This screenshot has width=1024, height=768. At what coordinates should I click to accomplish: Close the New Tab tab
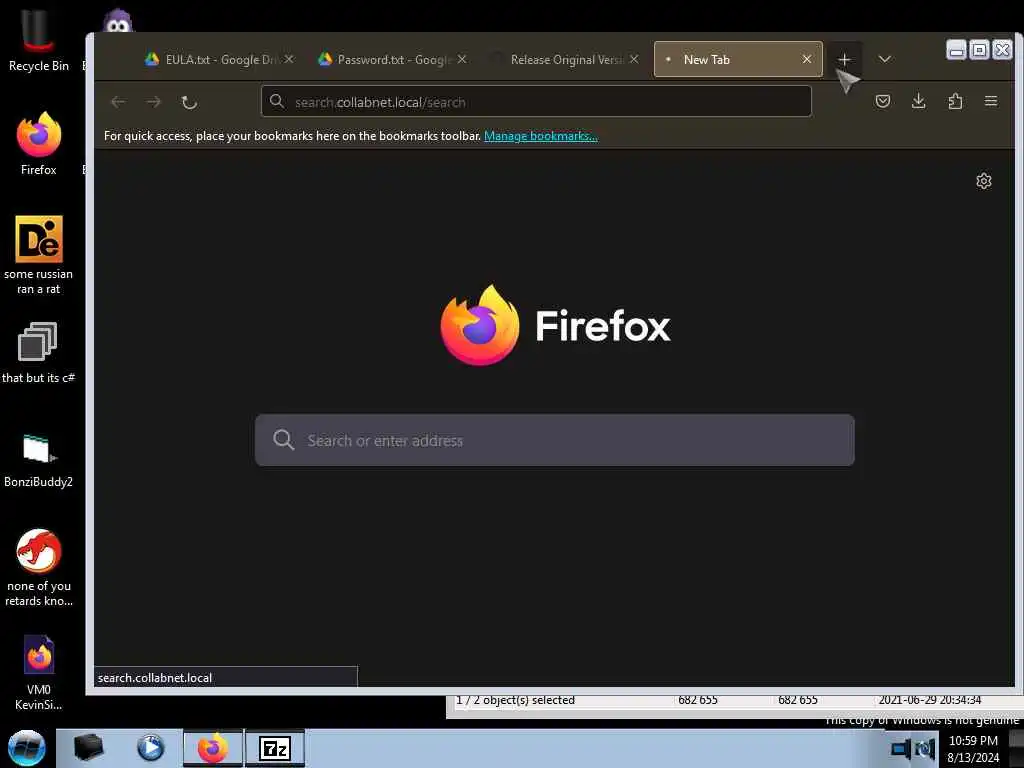point(807,59)
